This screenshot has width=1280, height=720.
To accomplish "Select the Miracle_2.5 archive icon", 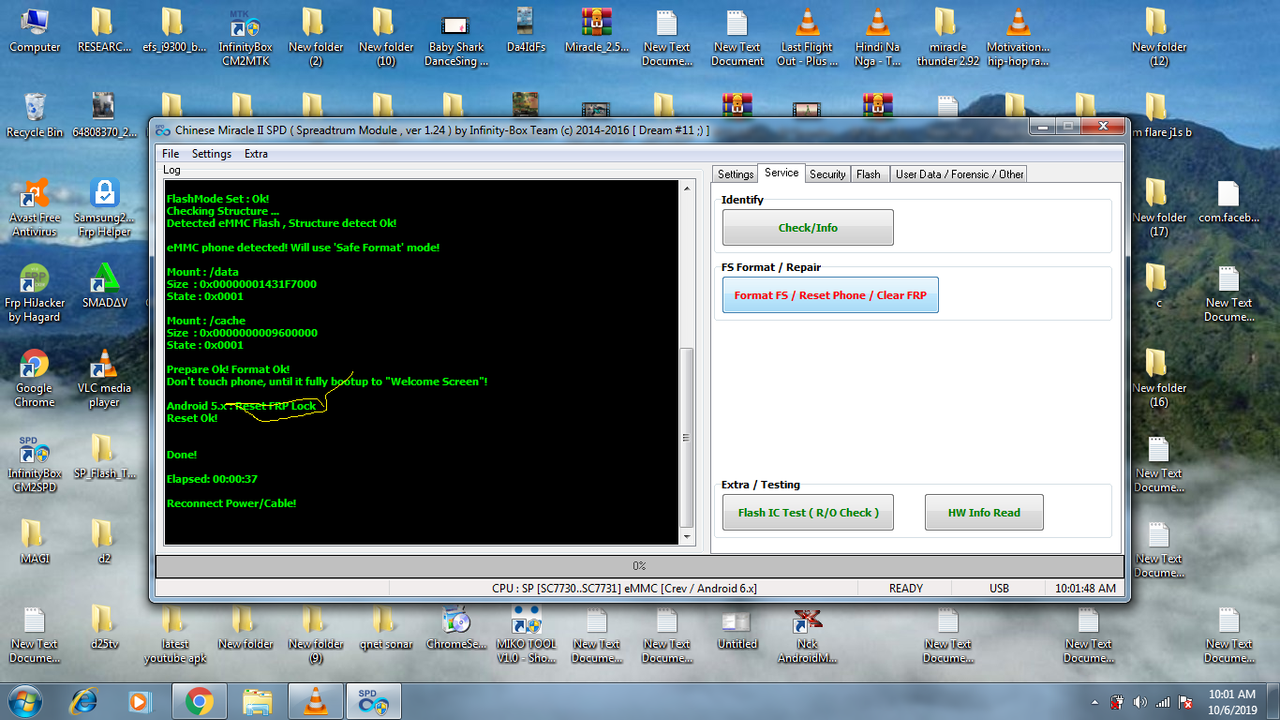I will 596,30.
